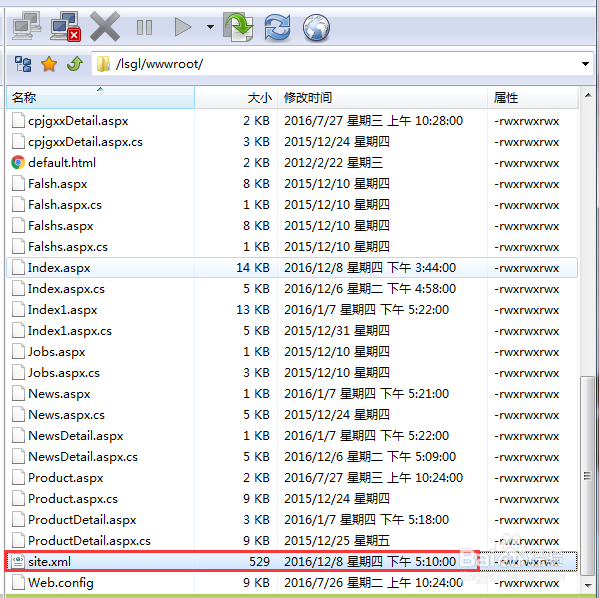The height and width of the screenshot is (598, 599).
Task: Select the file Product.aspx.cs
Action: click(292, 499)
